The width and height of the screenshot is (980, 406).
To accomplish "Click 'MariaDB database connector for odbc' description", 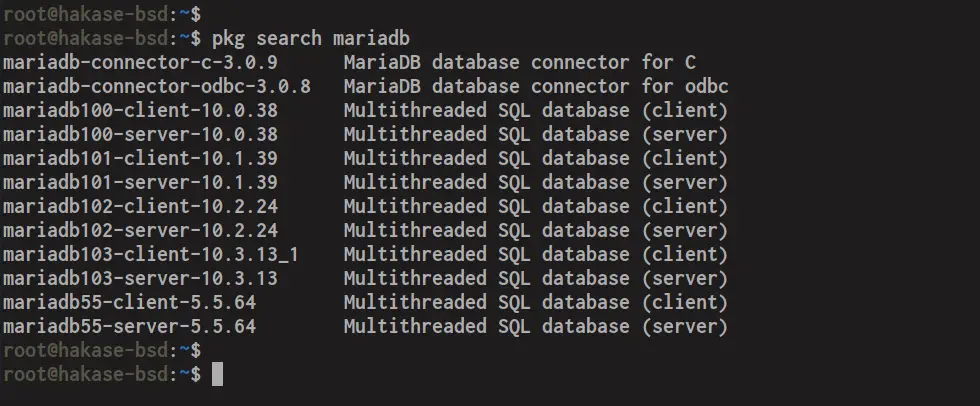I will pyautogui.click(x=536, y=86).
